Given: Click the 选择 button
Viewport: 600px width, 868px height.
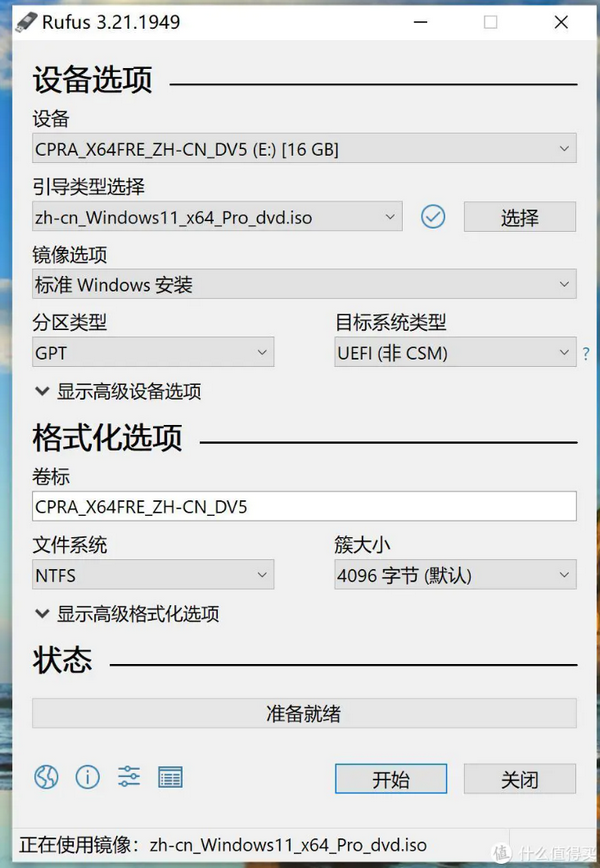Looking at the screenshot, I should [519, 217].
